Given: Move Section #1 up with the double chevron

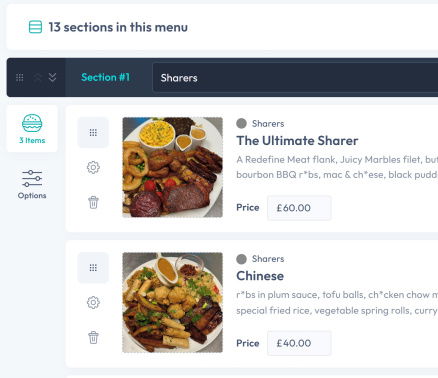Looking at the screenshot, I should (37, 78).
